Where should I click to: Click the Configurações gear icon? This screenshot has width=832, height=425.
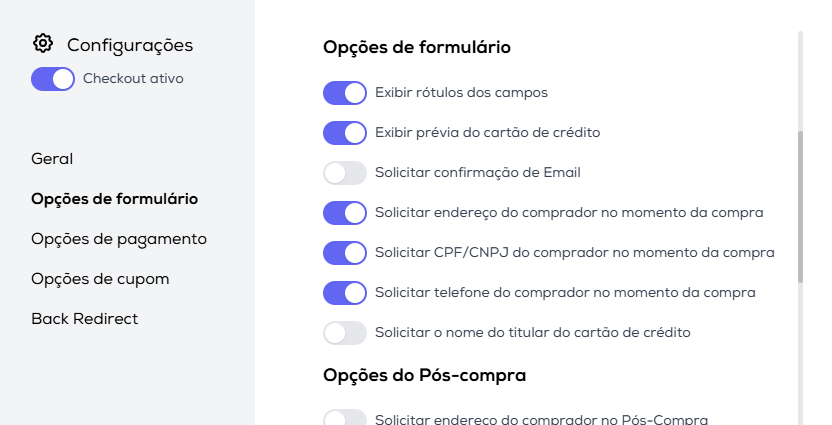(42, 44)
